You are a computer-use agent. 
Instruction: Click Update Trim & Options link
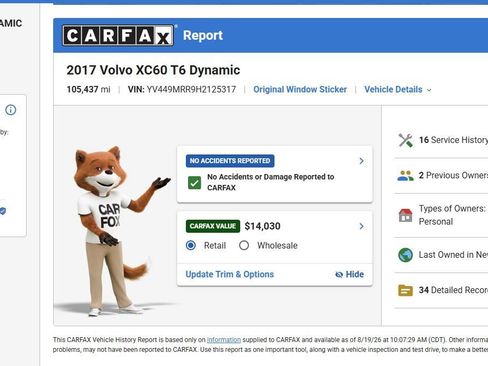tap(230, 274)
